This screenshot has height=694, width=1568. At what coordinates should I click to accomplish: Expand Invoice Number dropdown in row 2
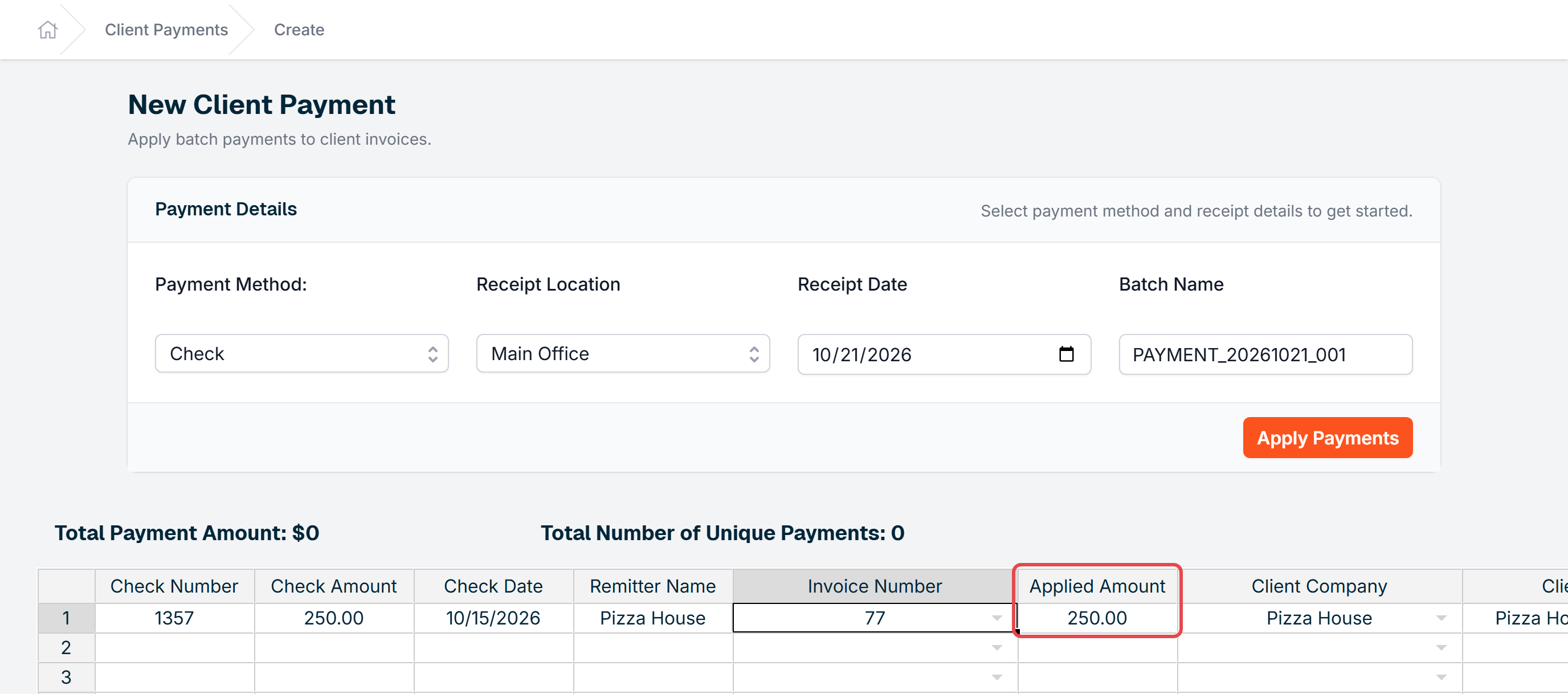tap(997, 648)
